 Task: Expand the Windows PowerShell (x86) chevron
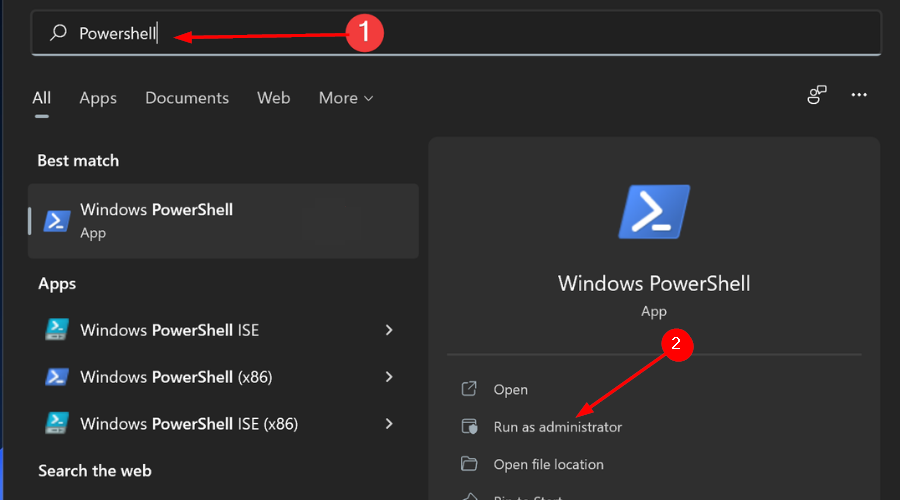pyautogui.click(x=389, y=377)
